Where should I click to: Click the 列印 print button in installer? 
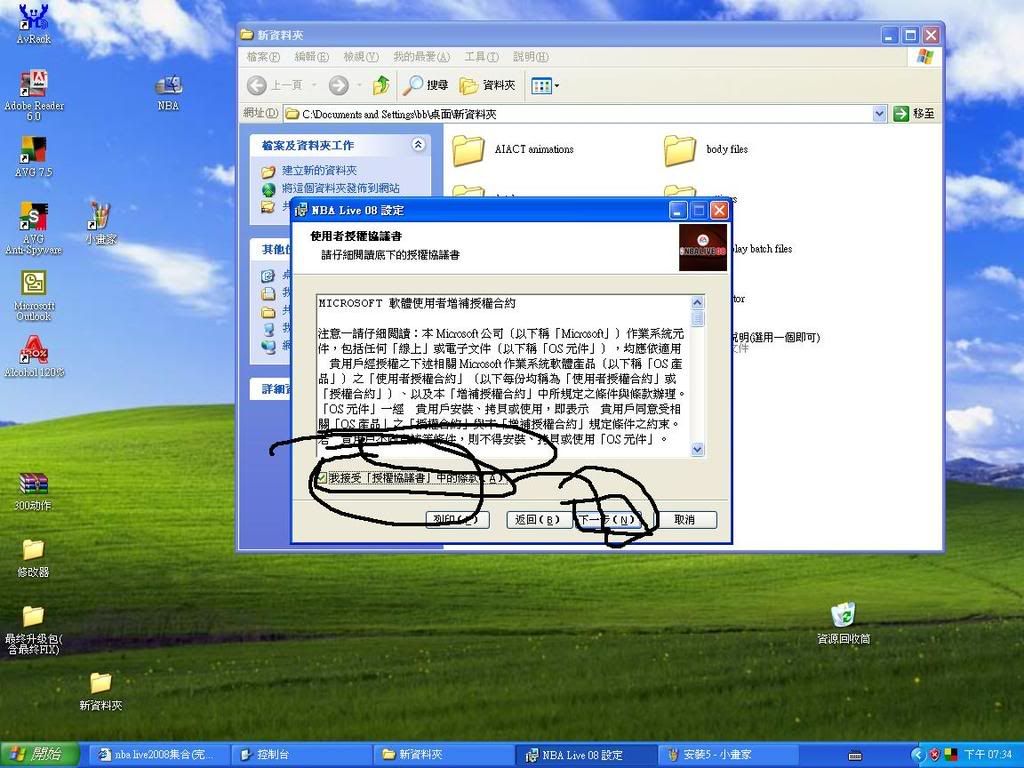coord(457,519)
